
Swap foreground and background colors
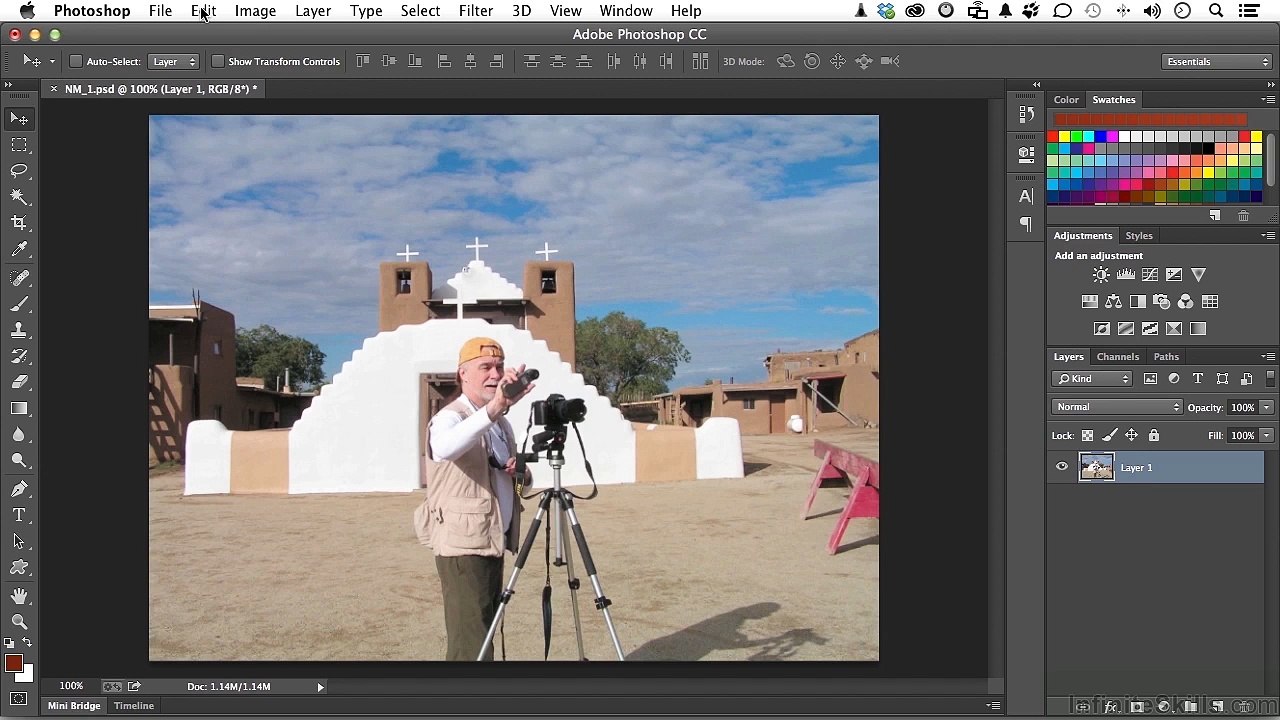pyautogui.click(x=27, y=643)
